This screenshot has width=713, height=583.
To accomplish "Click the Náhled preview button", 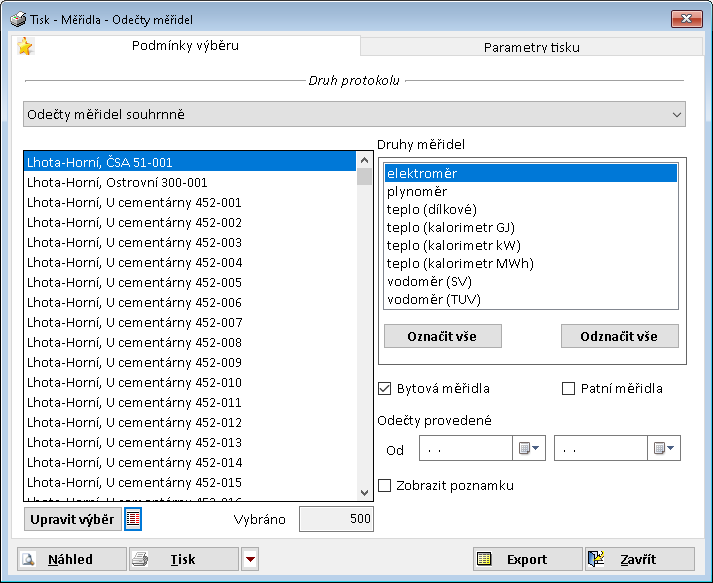I will coord(71,560).
